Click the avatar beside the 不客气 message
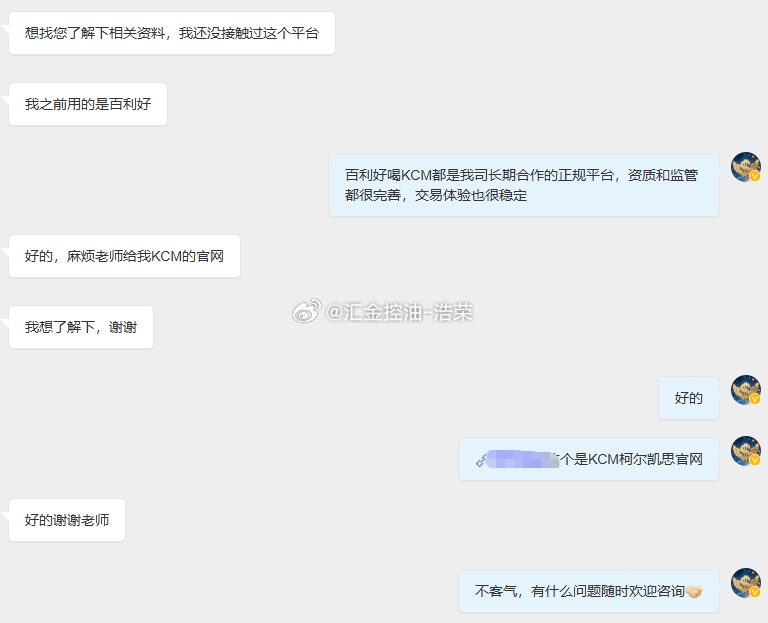The height and width of the screenshot is (623, 768). tap(745, 583)
